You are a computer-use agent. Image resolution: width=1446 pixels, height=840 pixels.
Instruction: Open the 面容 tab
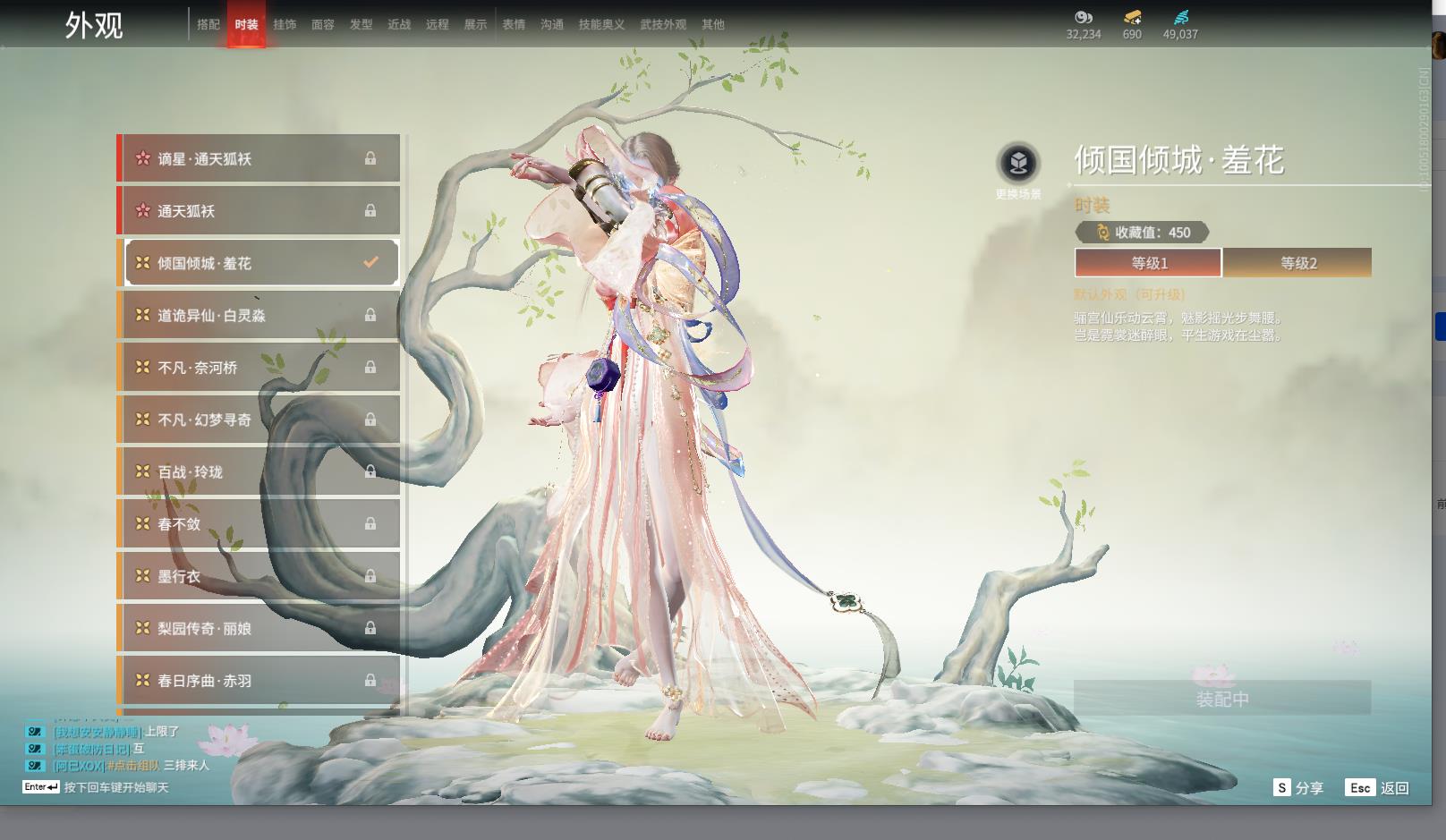pyautogui.click(x=323, y=24)
